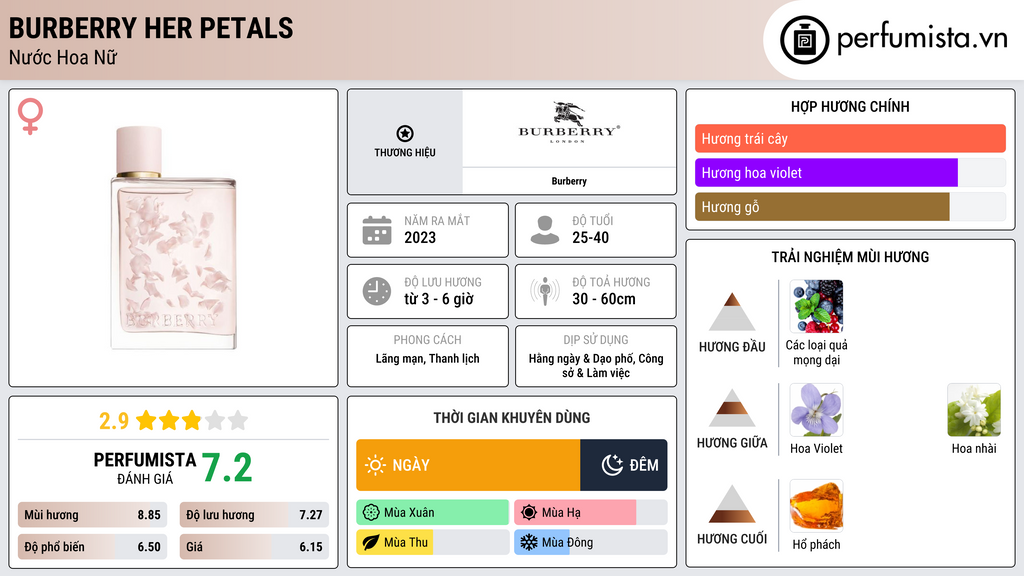Click the perfumista.vn perfume bottle logo icon
The image size is (1024, 576).
coord(804,40)
